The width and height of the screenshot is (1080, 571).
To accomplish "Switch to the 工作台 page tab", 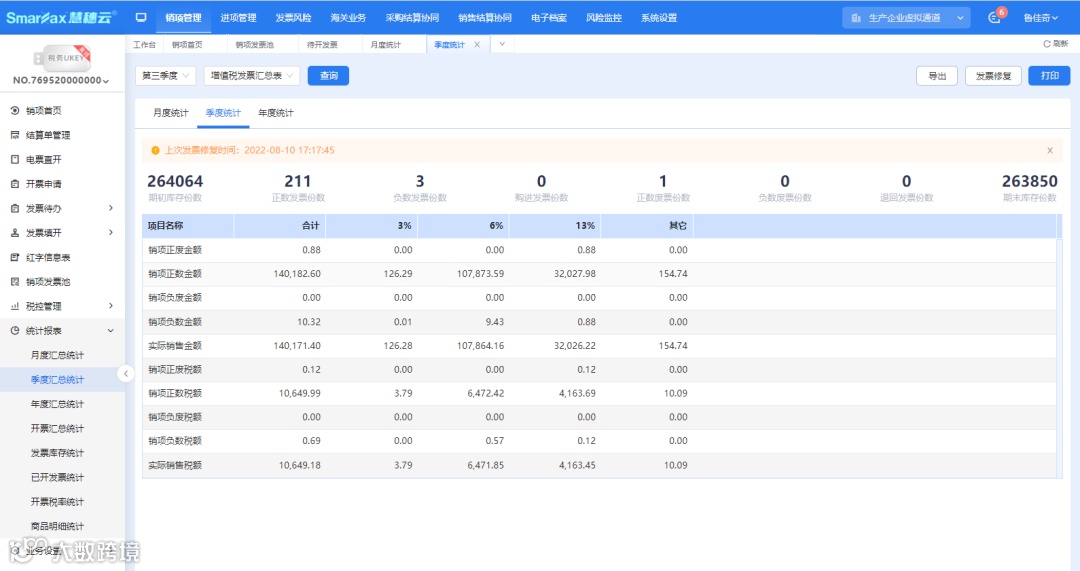I will point(144,45).
